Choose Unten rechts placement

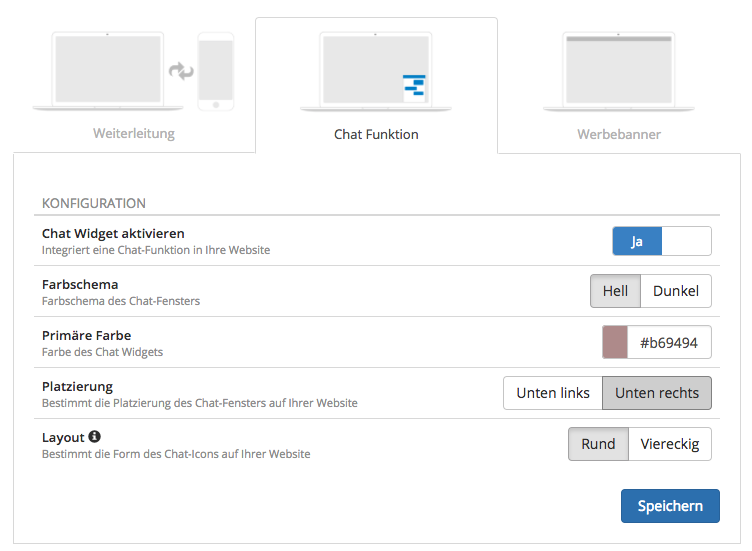tap(657, 393)
